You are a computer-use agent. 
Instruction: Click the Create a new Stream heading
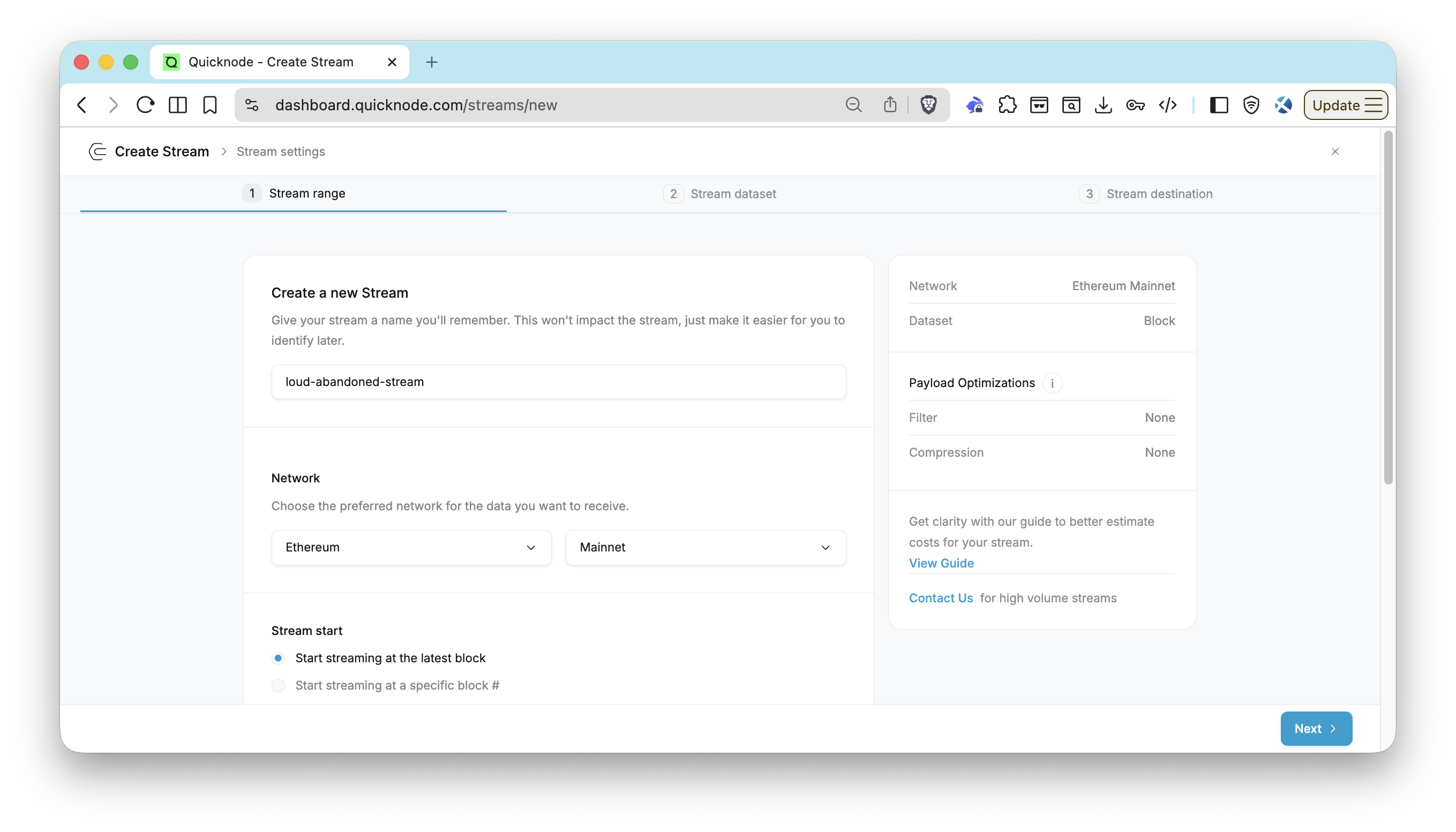pos(340,293)
